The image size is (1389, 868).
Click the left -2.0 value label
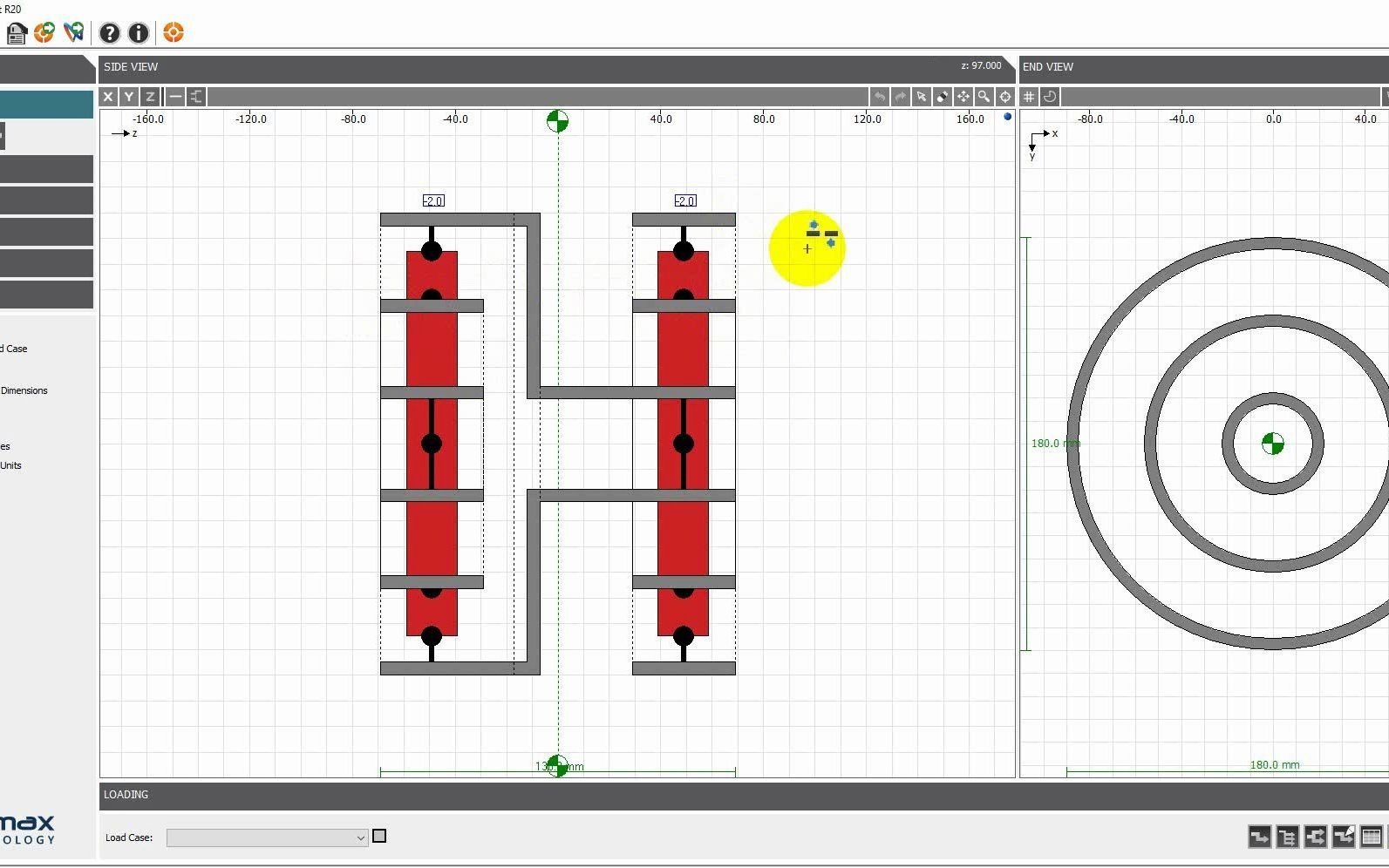pos(433,201)
